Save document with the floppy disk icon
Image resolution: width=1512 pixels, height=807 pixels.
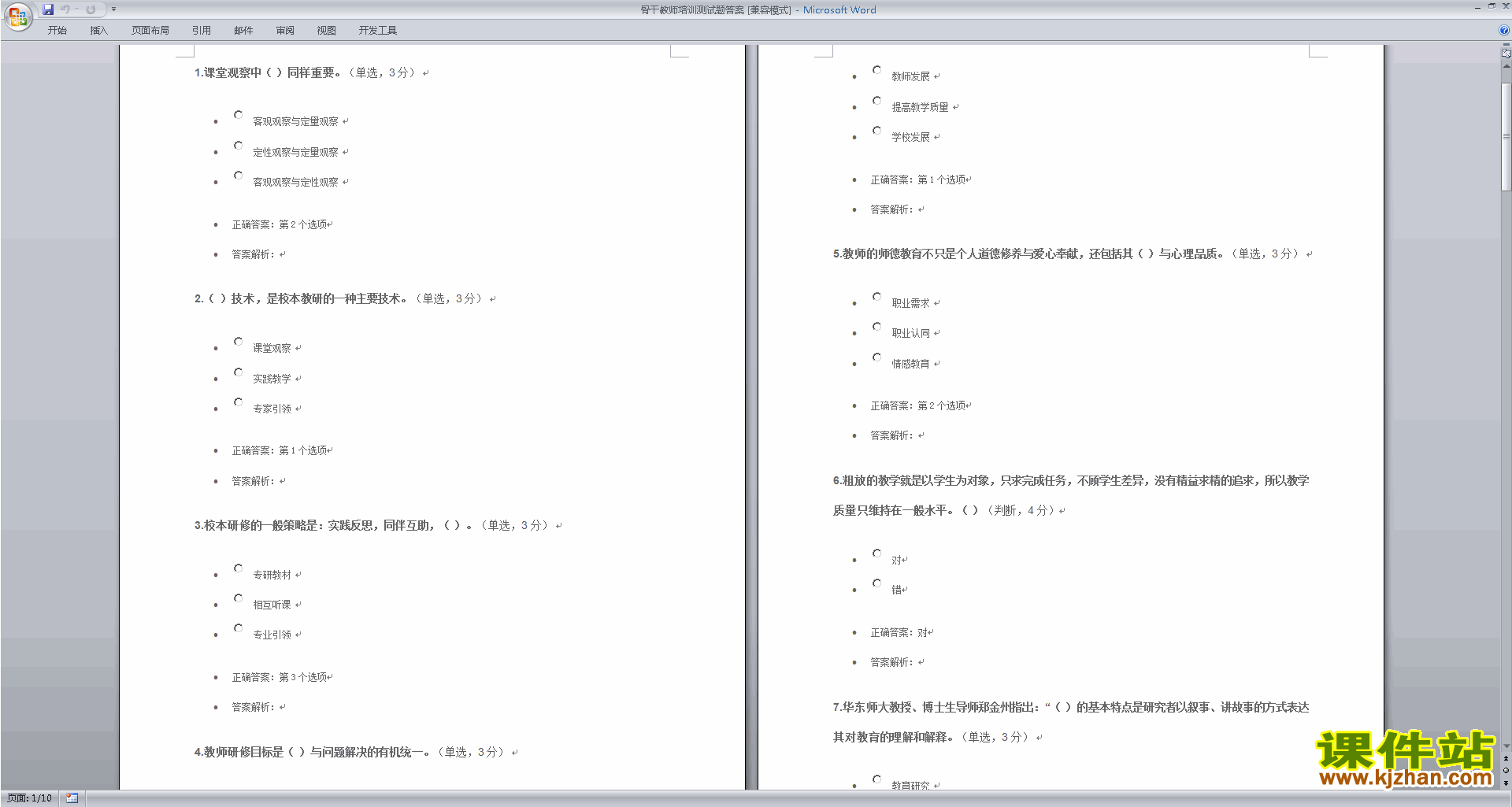pyautogui.click(x=48, y=9)
